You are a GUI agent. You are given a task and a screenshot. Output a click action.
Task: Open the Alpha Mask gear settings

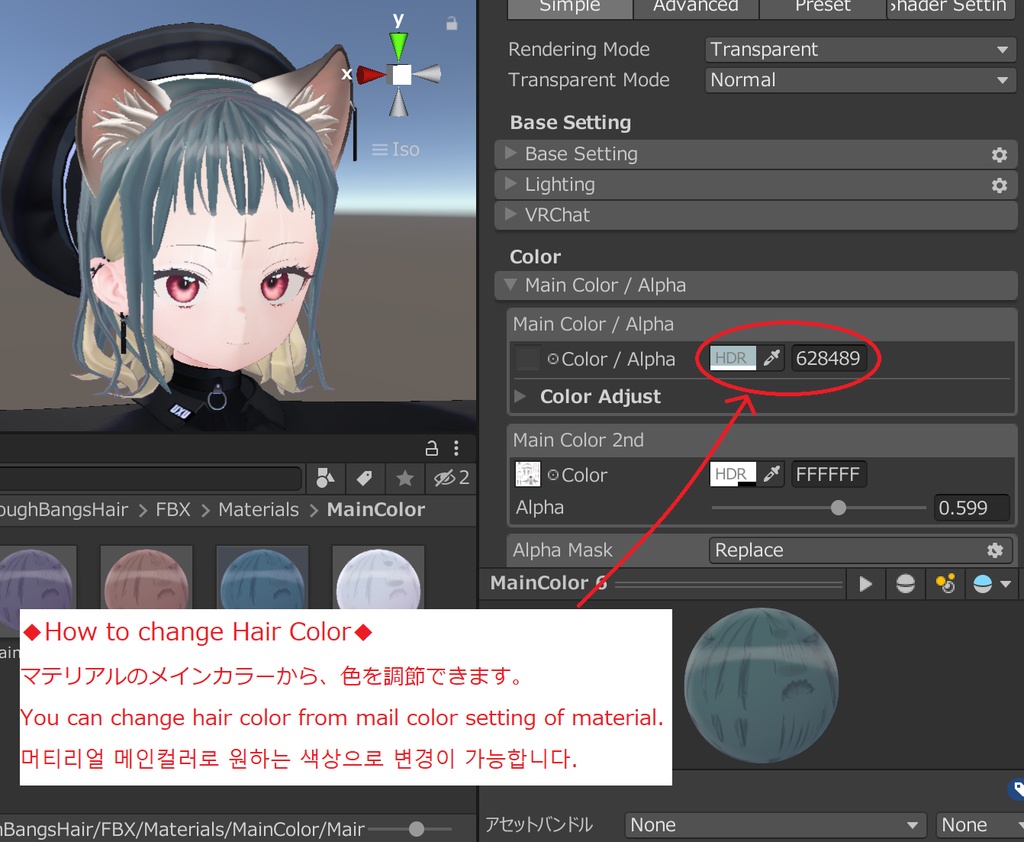click(994, 549)
